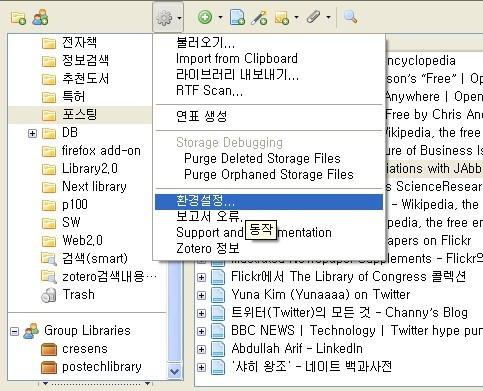Select the SW collection
Viewport: 483px width, 391px height.
71,222
